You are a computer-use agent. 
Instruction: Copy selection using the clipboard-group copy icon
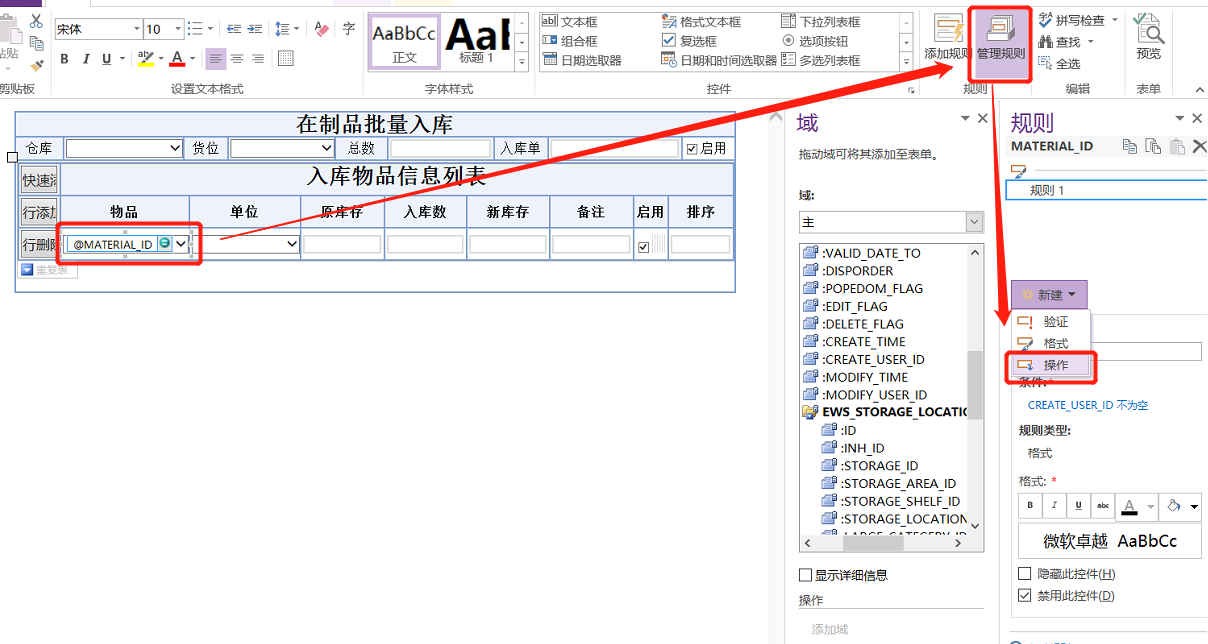coord(37,43)
